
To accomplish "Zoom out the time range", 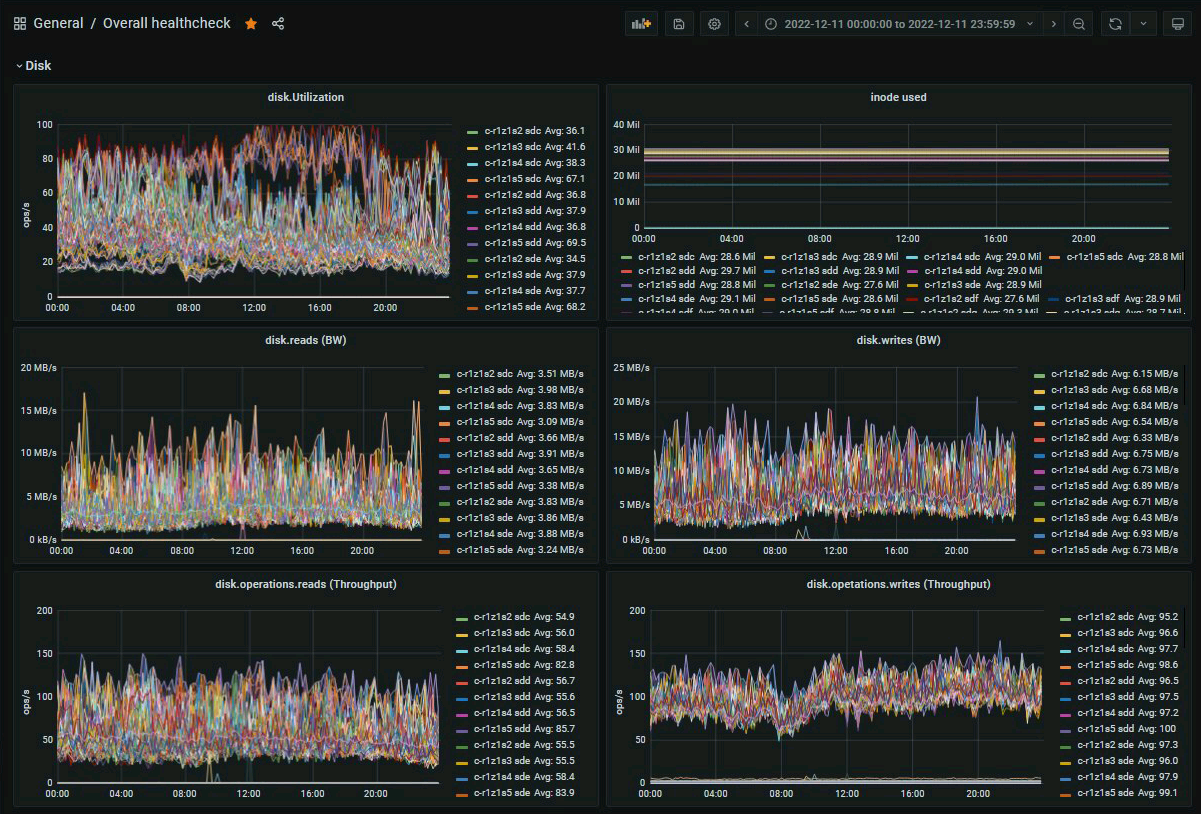I will click(1078, 24).
